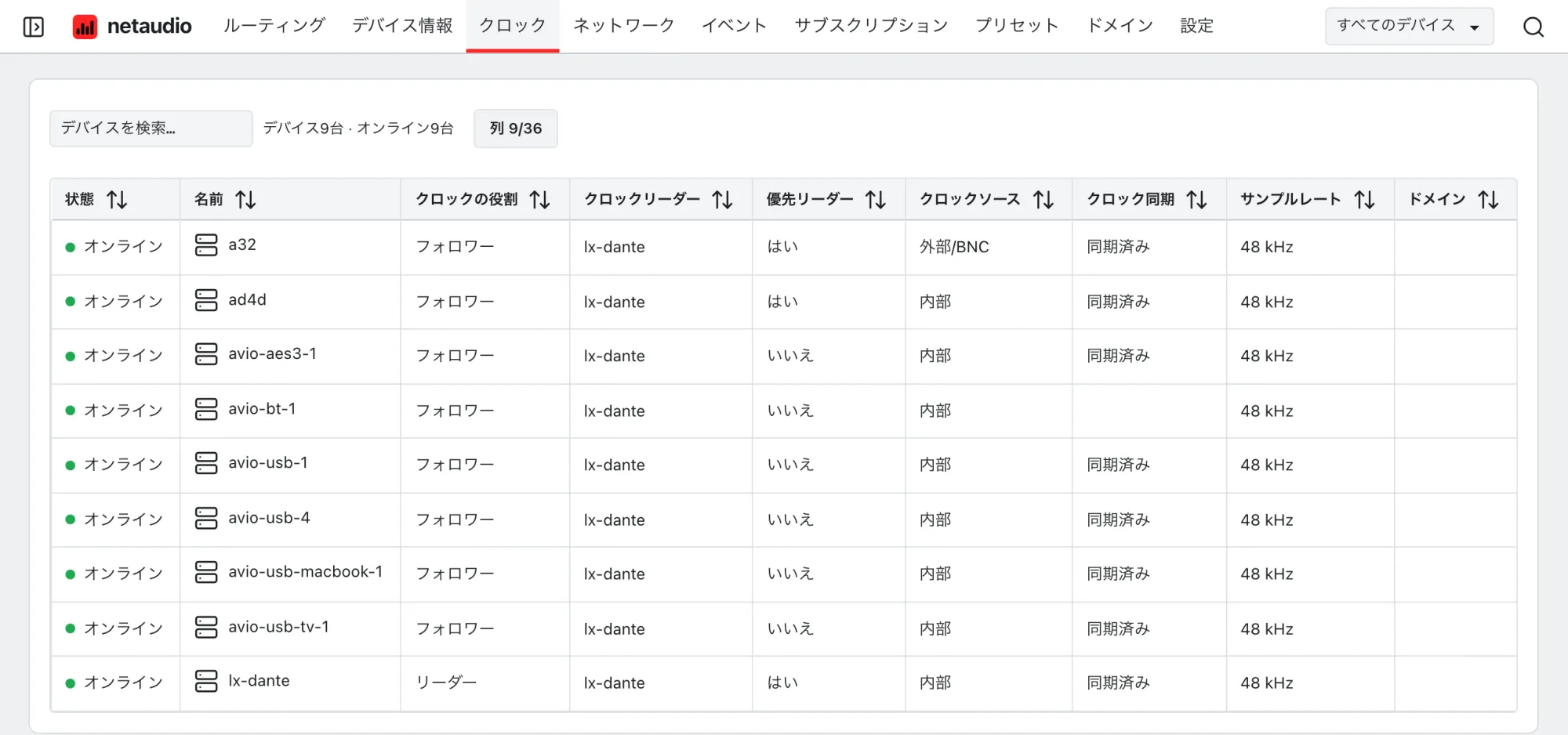Screen dimensions: 1568x735
Task: Click device icon for a32
Action: (206, 245)
